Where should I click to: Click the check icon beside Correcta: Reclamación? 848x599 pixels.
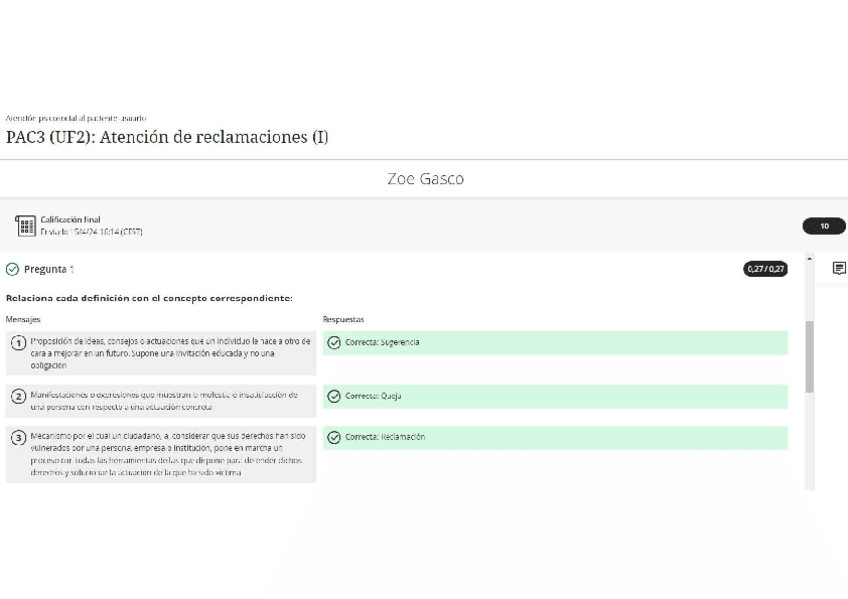pyautogui.click(x=334, y=437)
